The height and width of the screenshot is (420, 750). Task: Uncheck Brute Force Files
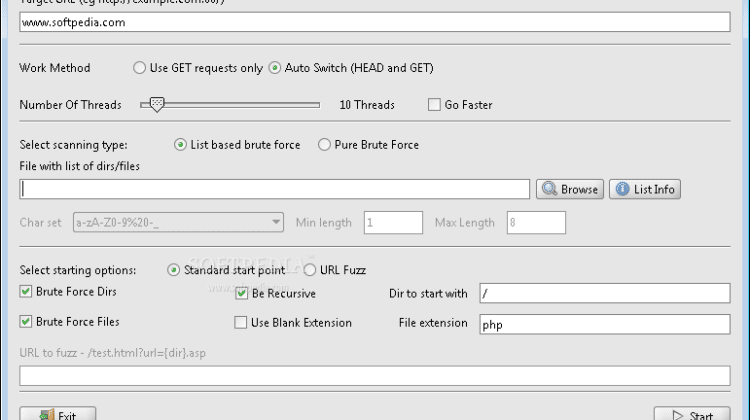26,321
